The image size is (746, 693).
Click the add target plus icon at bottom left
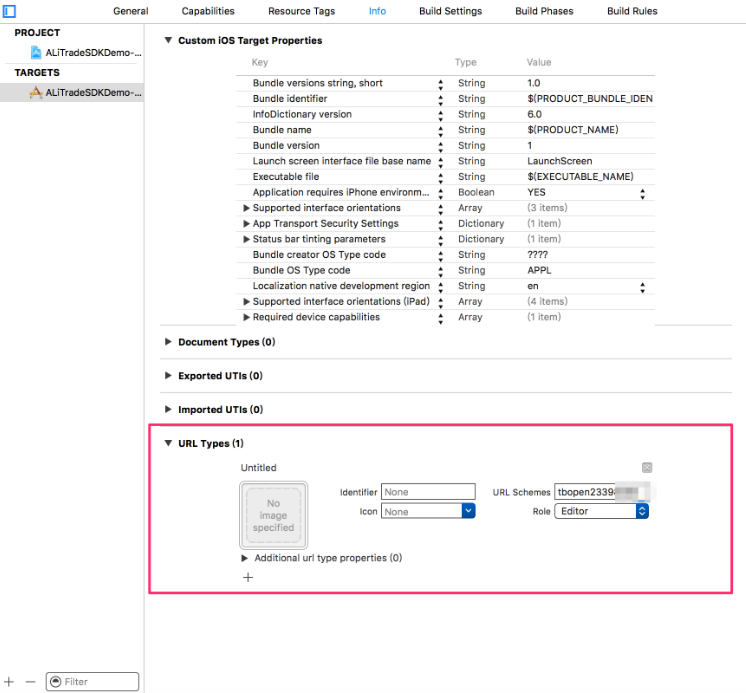tap(10, 681)
